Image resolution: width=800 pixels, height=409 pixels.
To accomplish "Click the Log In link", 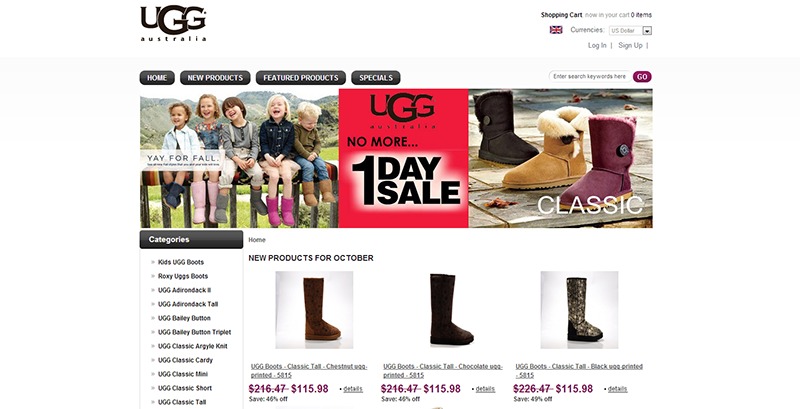I will pyautogui.click(x=597, y=45).
